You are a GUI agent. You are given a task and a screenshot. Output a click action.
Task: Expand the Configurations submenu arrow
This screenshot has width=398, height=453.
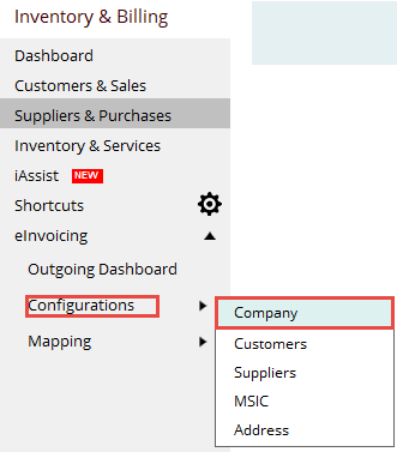pyautogui.click(x=203, y=306)
